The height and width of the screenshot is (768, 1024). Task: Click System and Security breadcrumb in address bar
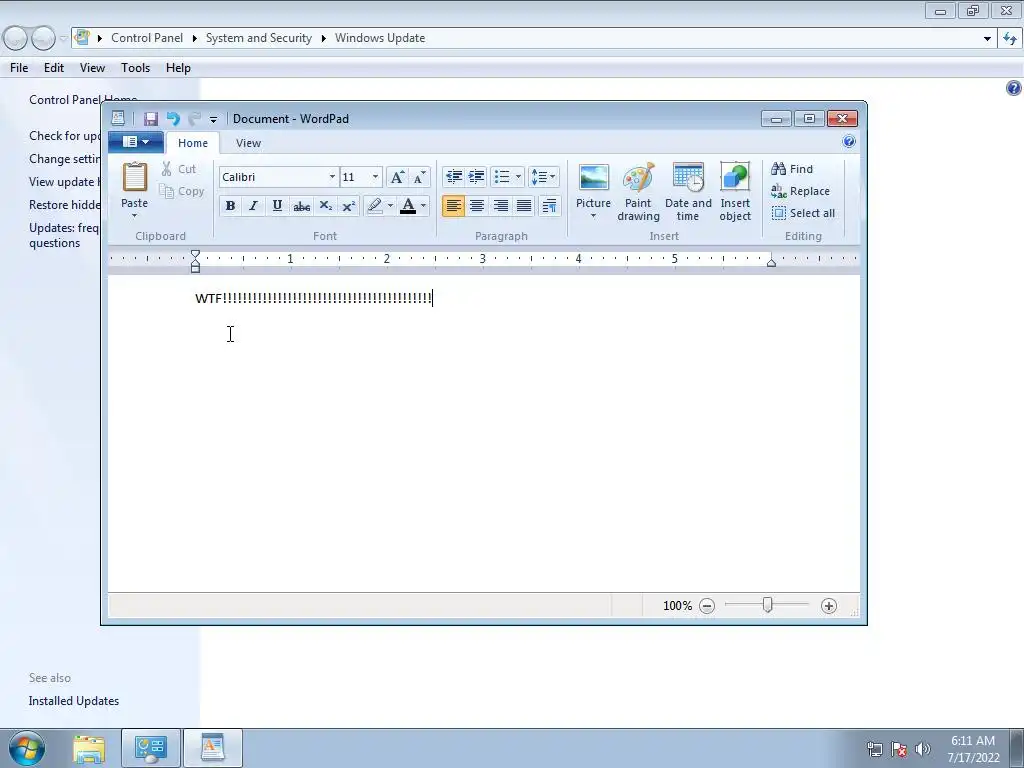(x=259, y=38)
